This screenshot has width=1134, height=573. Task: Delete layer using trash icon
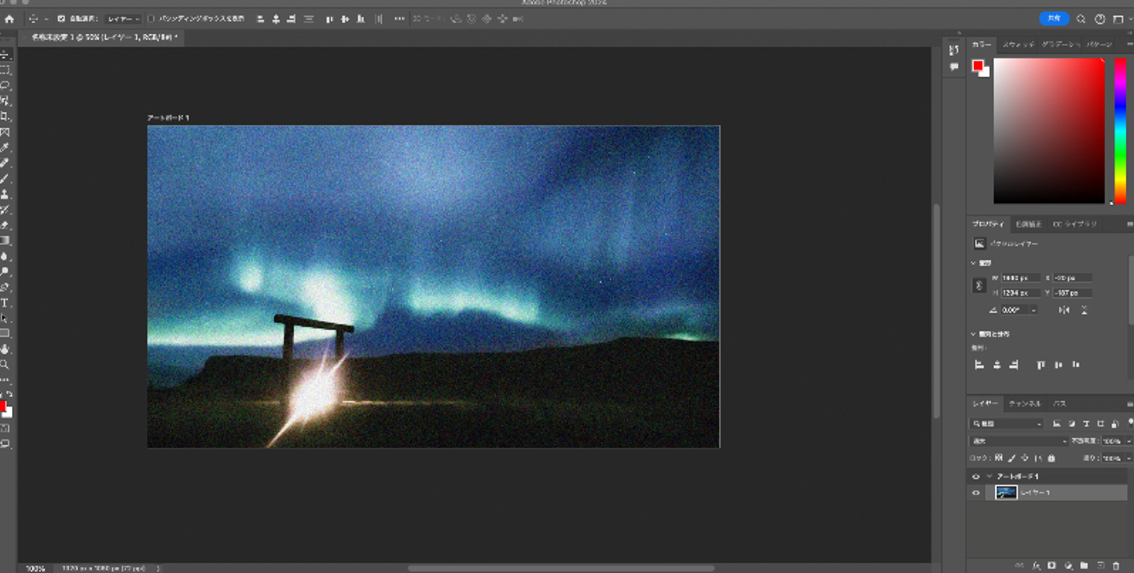pos(1116,566)
